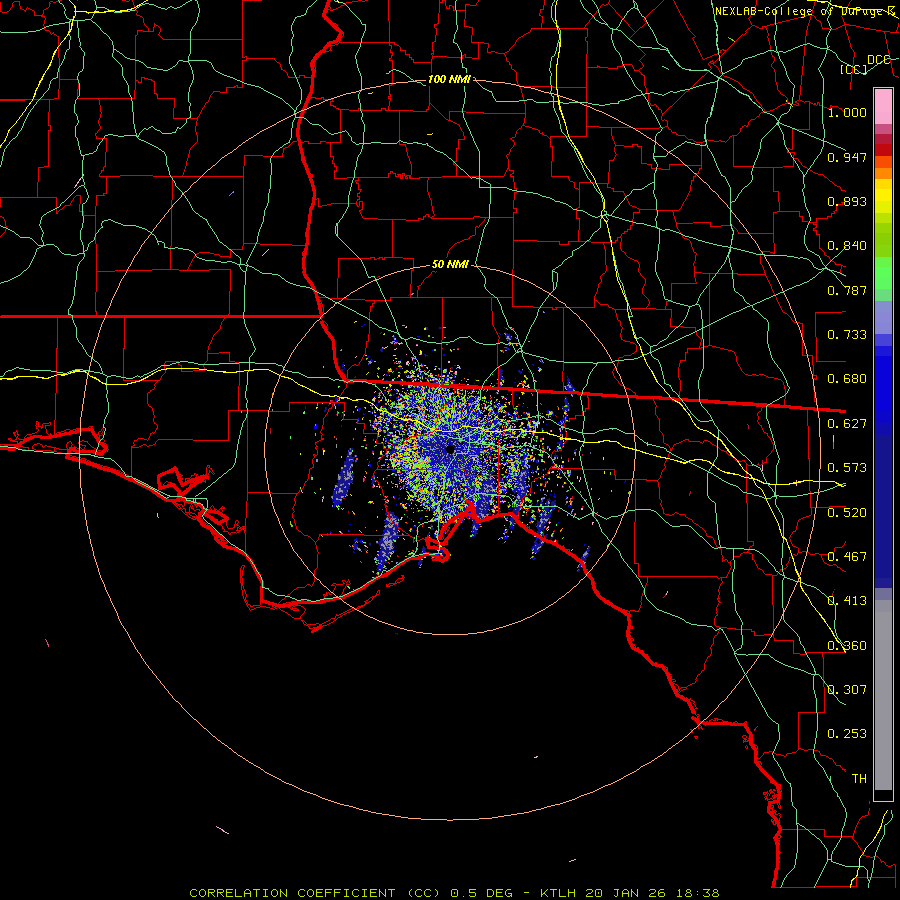Click the 0.893 scale label
The image size is (900, 900).
coord(847,201)
